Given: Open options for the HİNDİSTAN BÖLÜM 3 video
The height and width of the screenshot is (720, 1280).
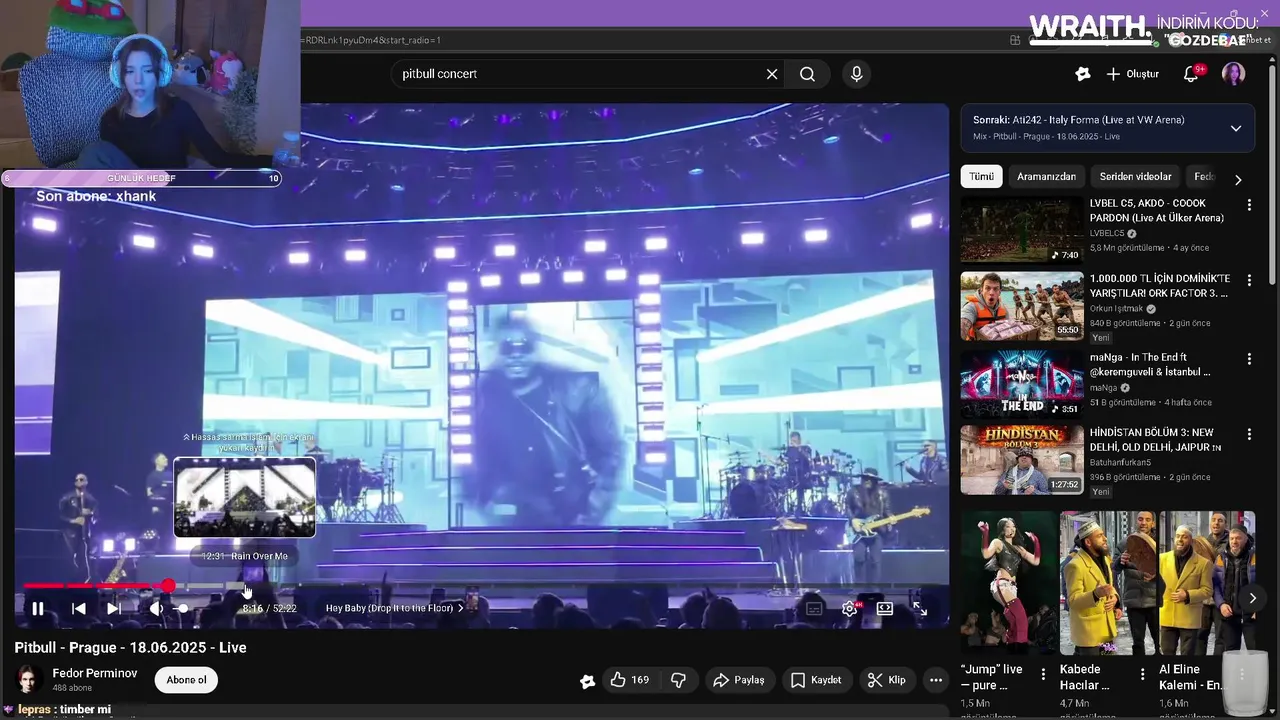Looking at the screenshot, I should click(1248, 435).
